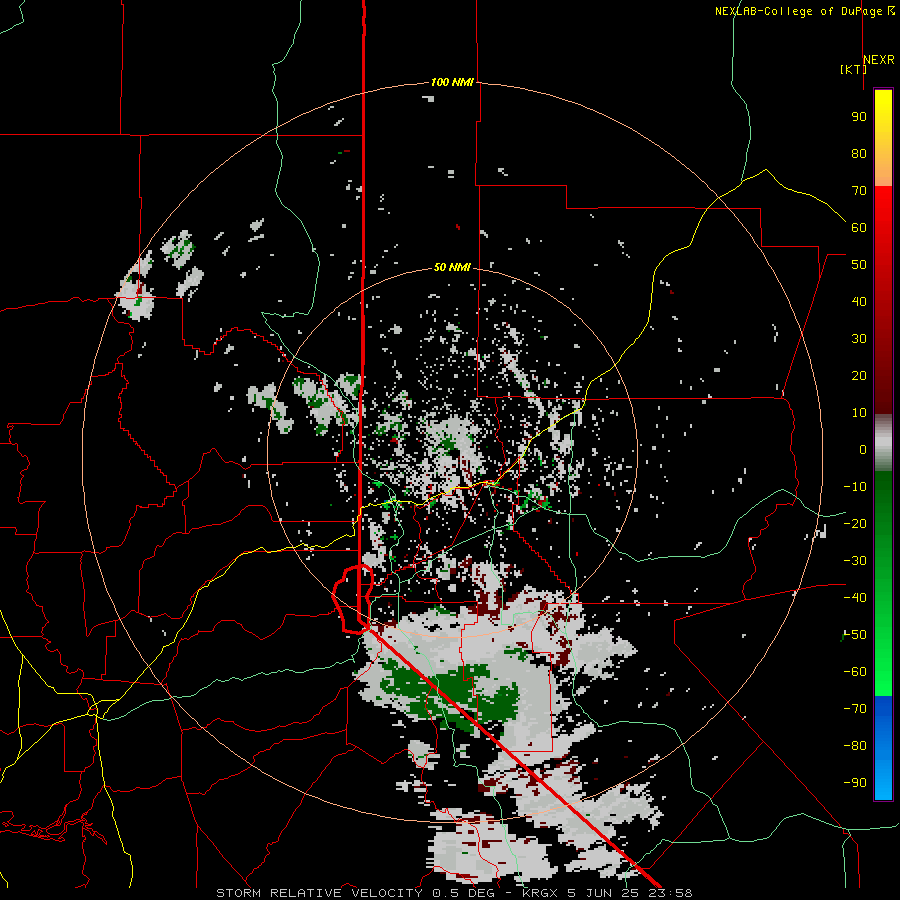Click the 30 value on the velocity scale
Screen dimensions: 900x900
click(859, 339)
